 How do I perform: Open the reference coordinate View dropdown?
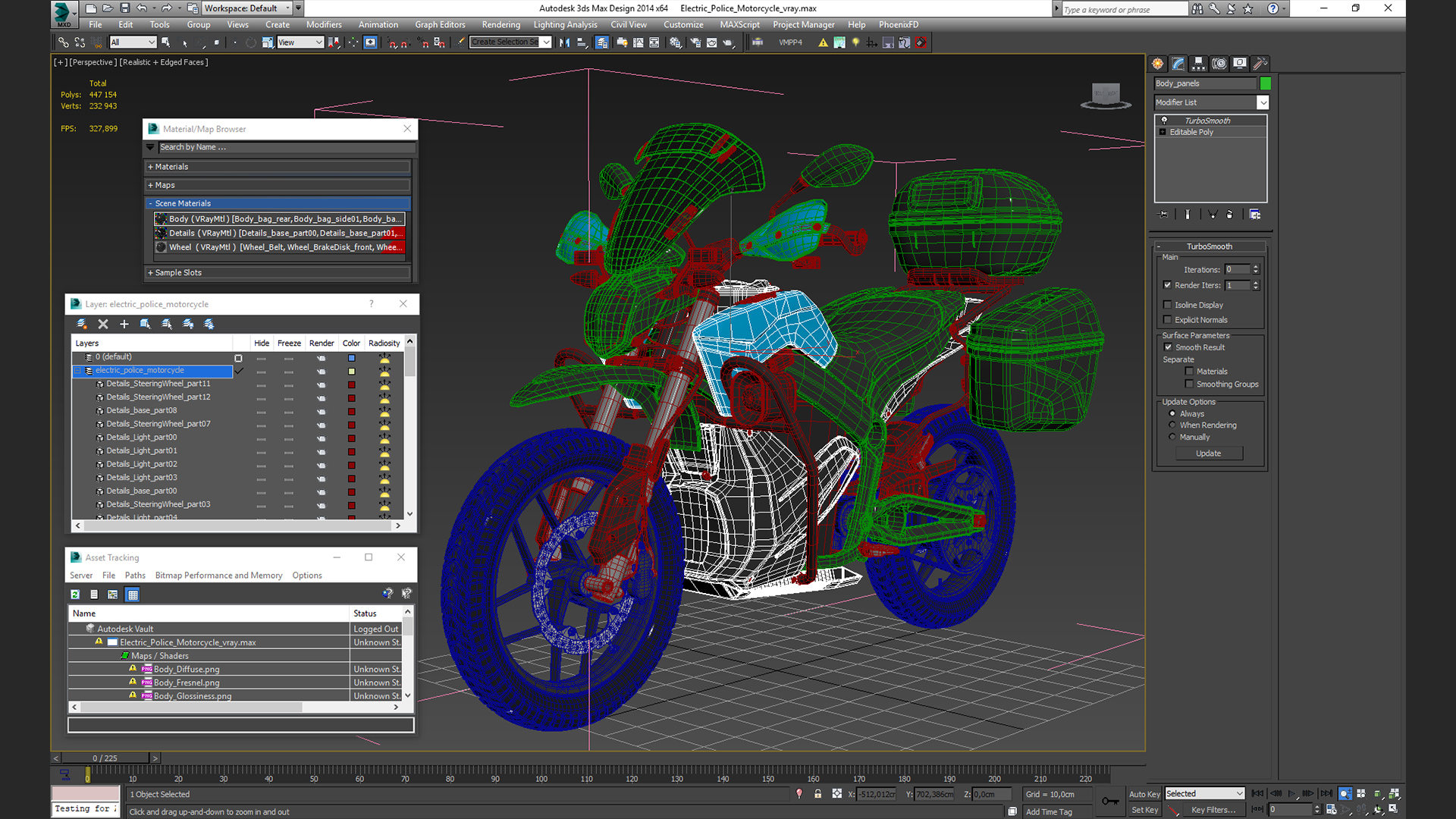[x=300, y=42]
